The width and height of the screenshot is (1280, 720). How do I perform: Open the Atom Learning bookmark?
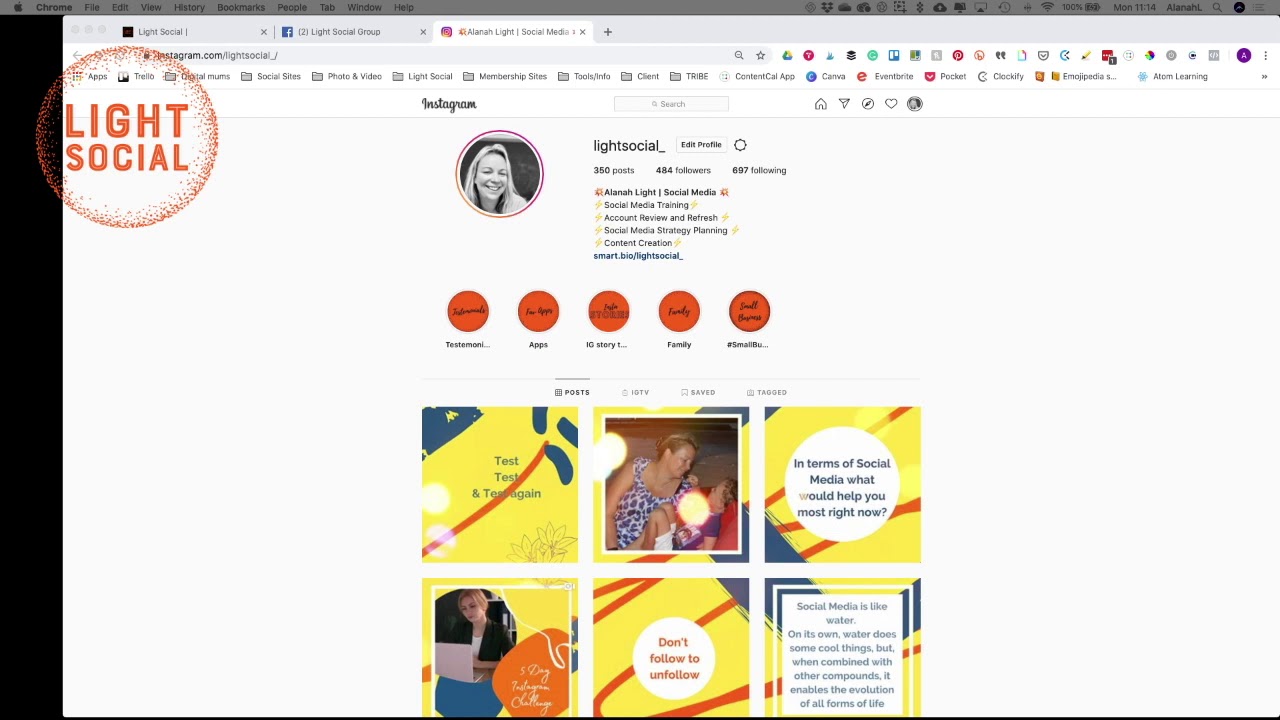[x=1172, y=77]
